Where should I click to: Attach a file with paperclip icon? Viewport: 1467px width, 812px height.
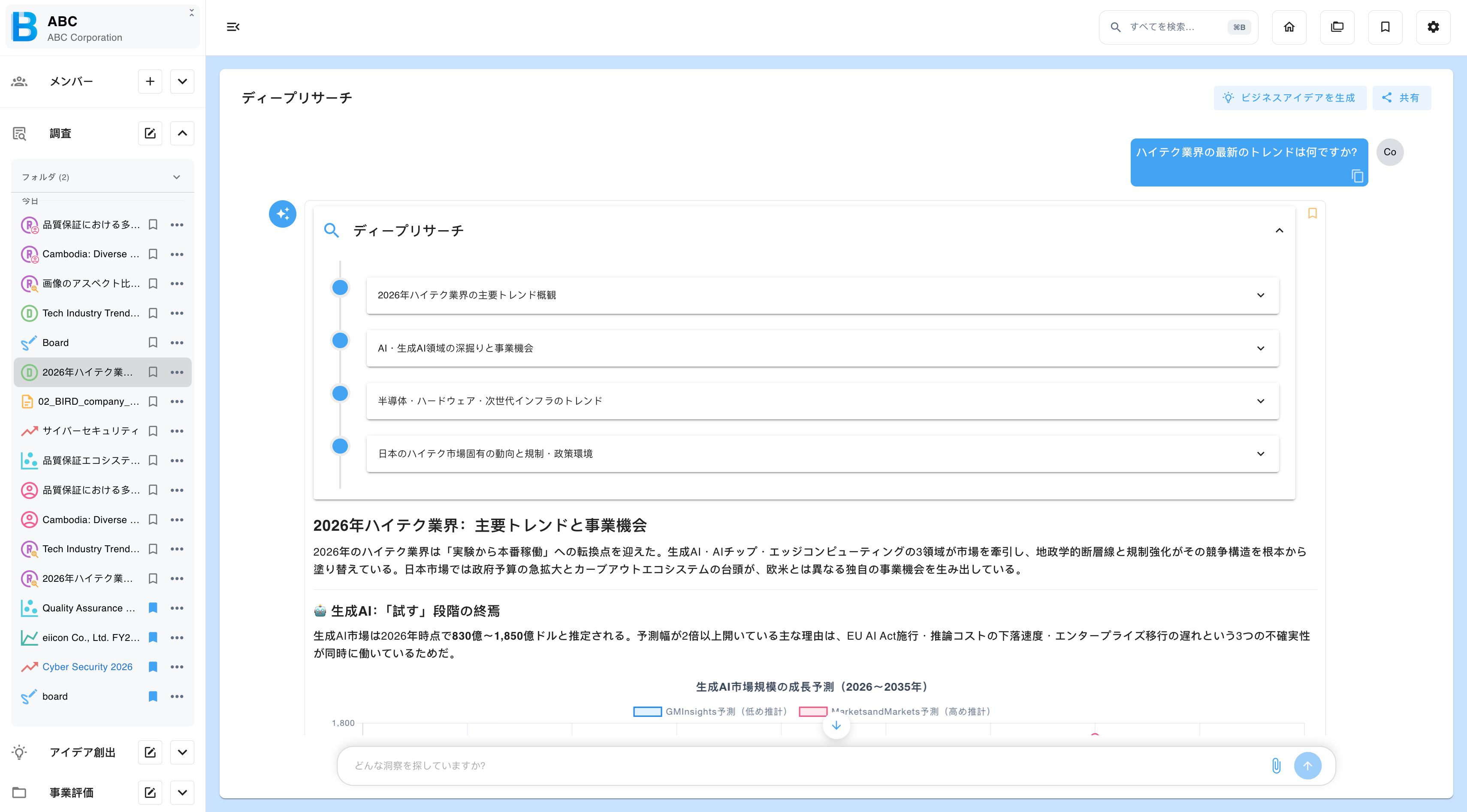click(x=1276, y=765)
